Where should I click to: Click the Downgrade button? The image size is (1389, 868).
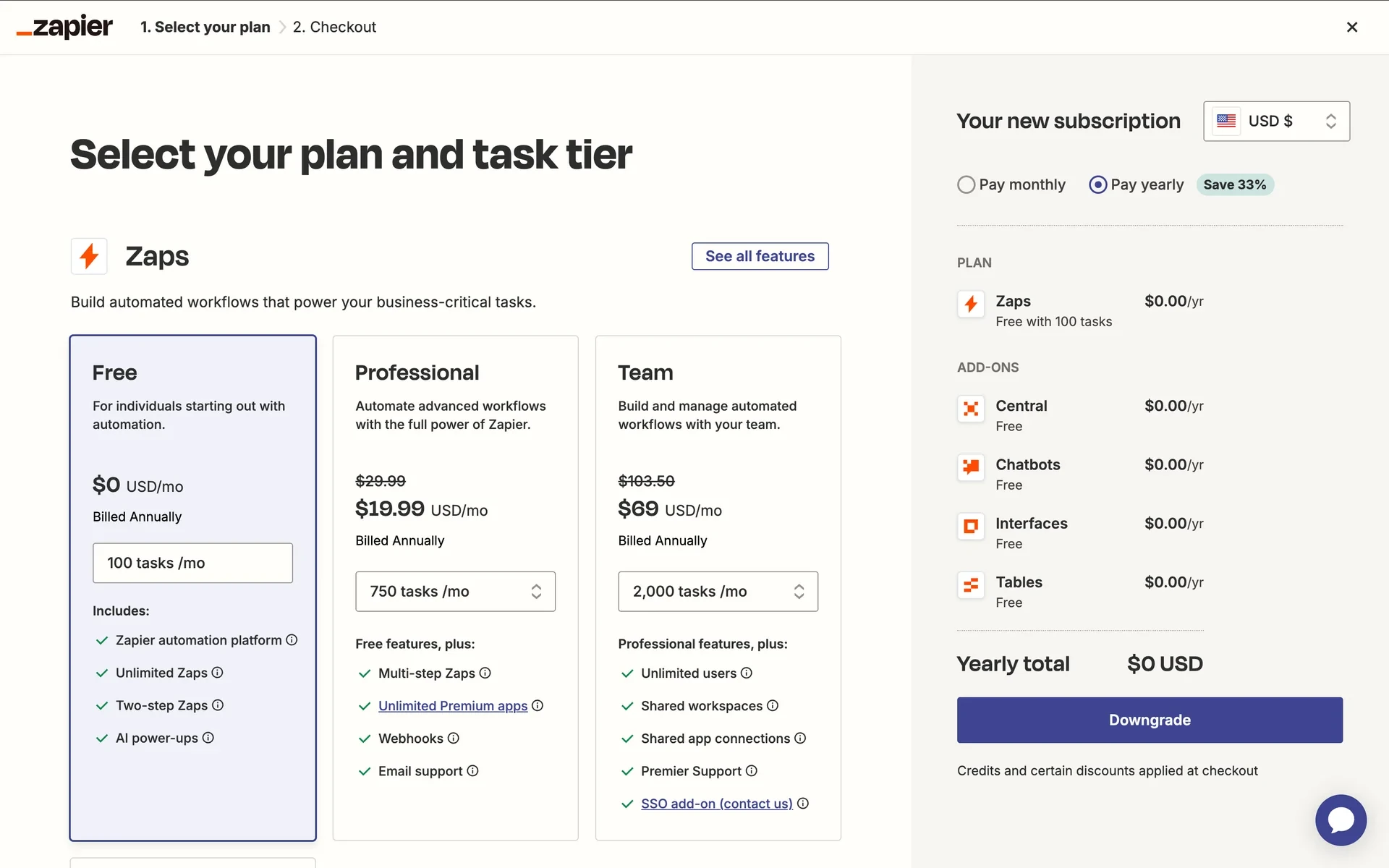(1150, 720)
